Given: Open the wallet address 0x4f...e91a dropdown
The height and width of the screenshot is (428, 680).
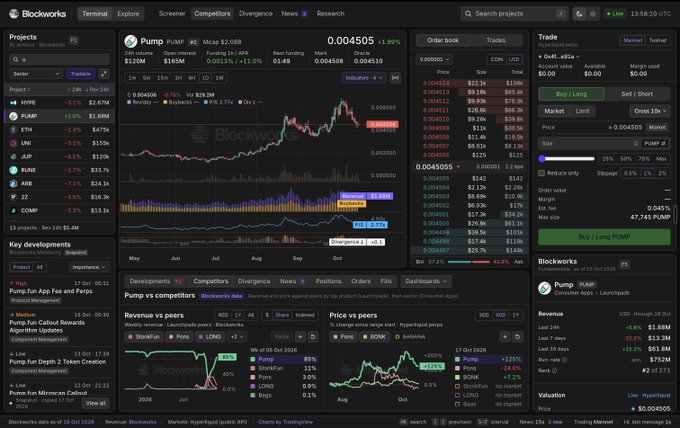Looking at the screenshot, I should pos(559,56).
